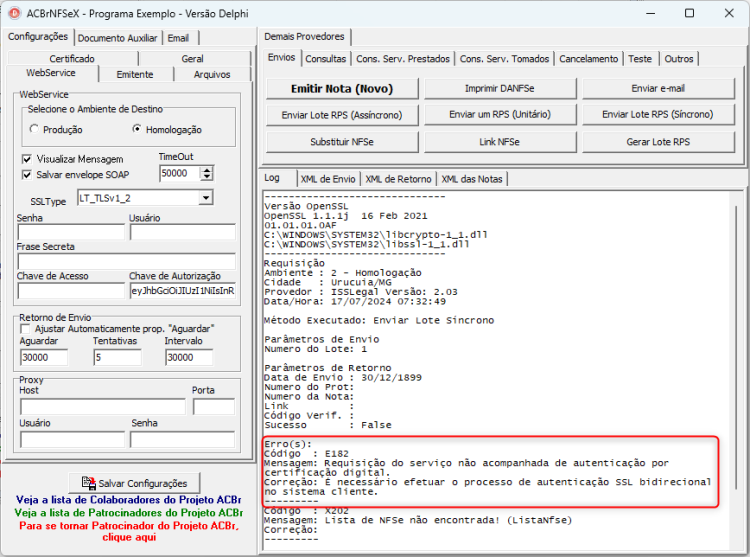Select the Produção radio button
Screen dimensions: 750x557
coord(34,129)
